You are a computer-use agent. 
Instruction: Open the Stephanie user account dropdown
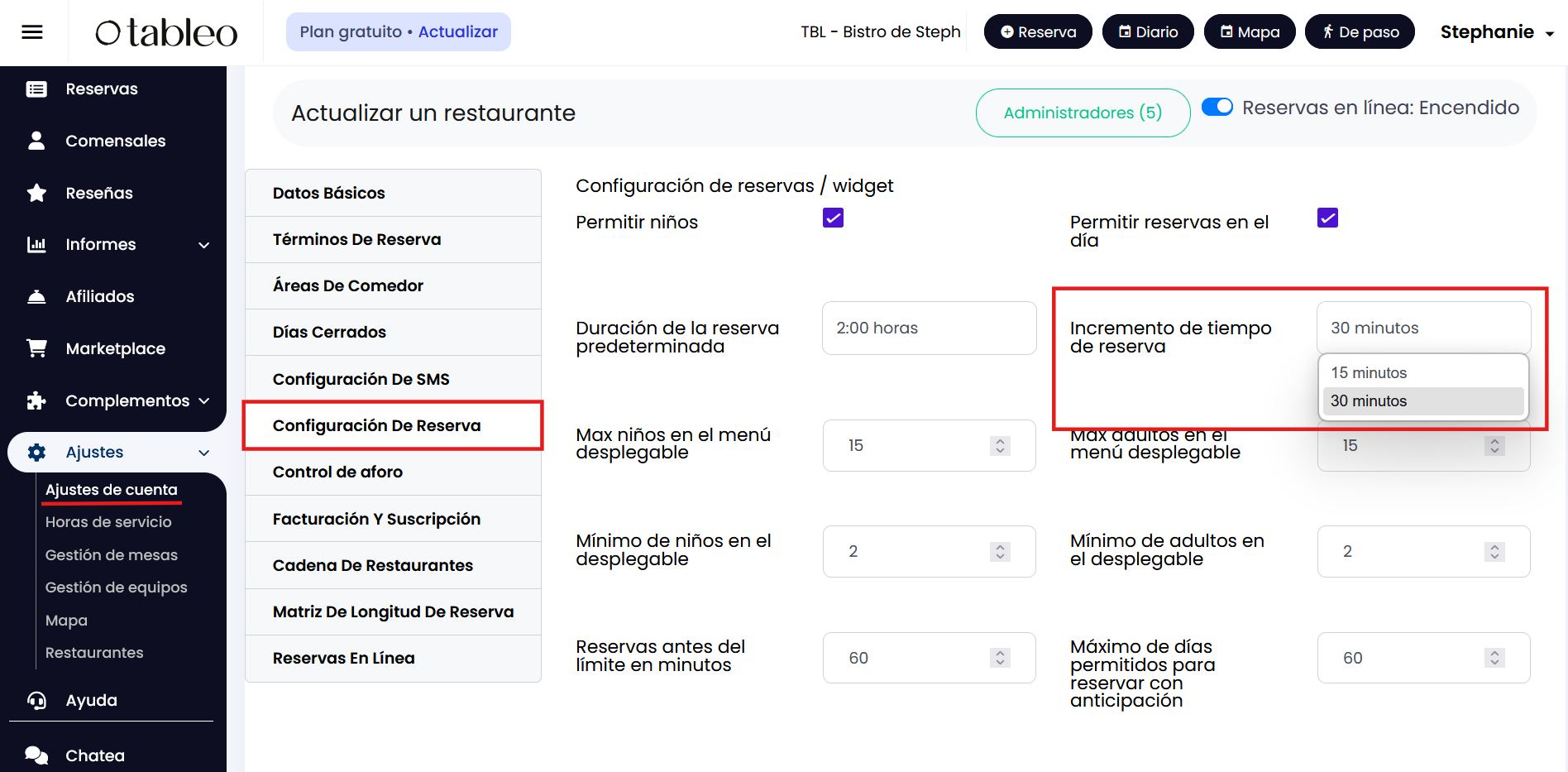point(1497,32)
